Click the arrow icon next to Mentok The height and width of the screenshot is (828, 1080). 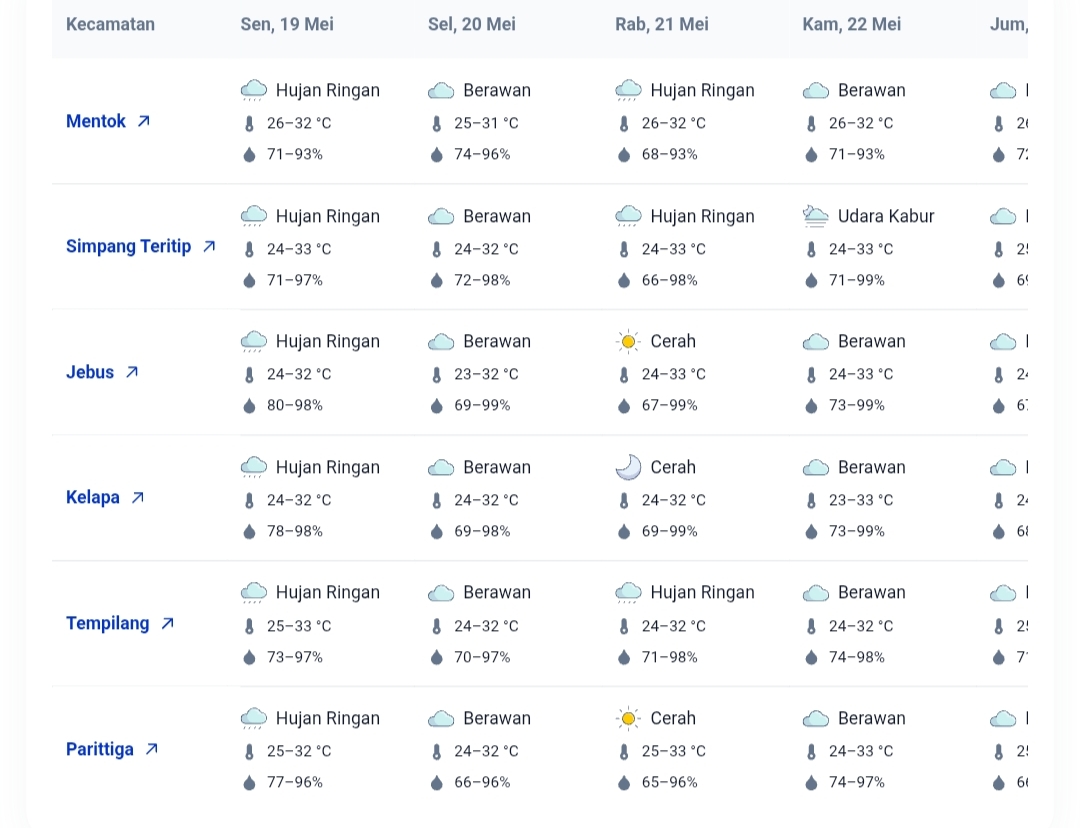144,121
